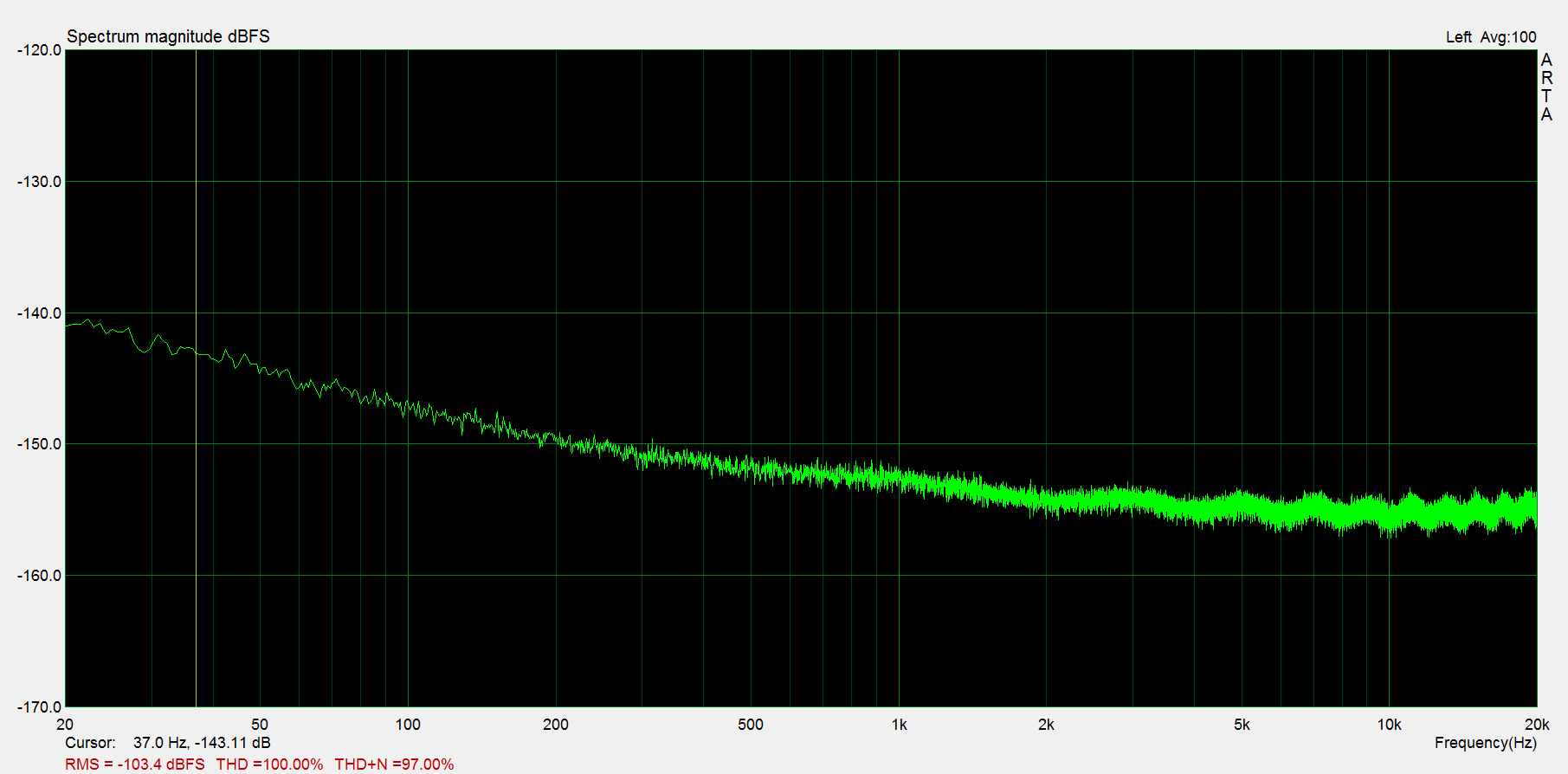Click the 'Cursor: 37.0 Hz, -143.11 dB' readout
1568x774 pixels.
168,743
